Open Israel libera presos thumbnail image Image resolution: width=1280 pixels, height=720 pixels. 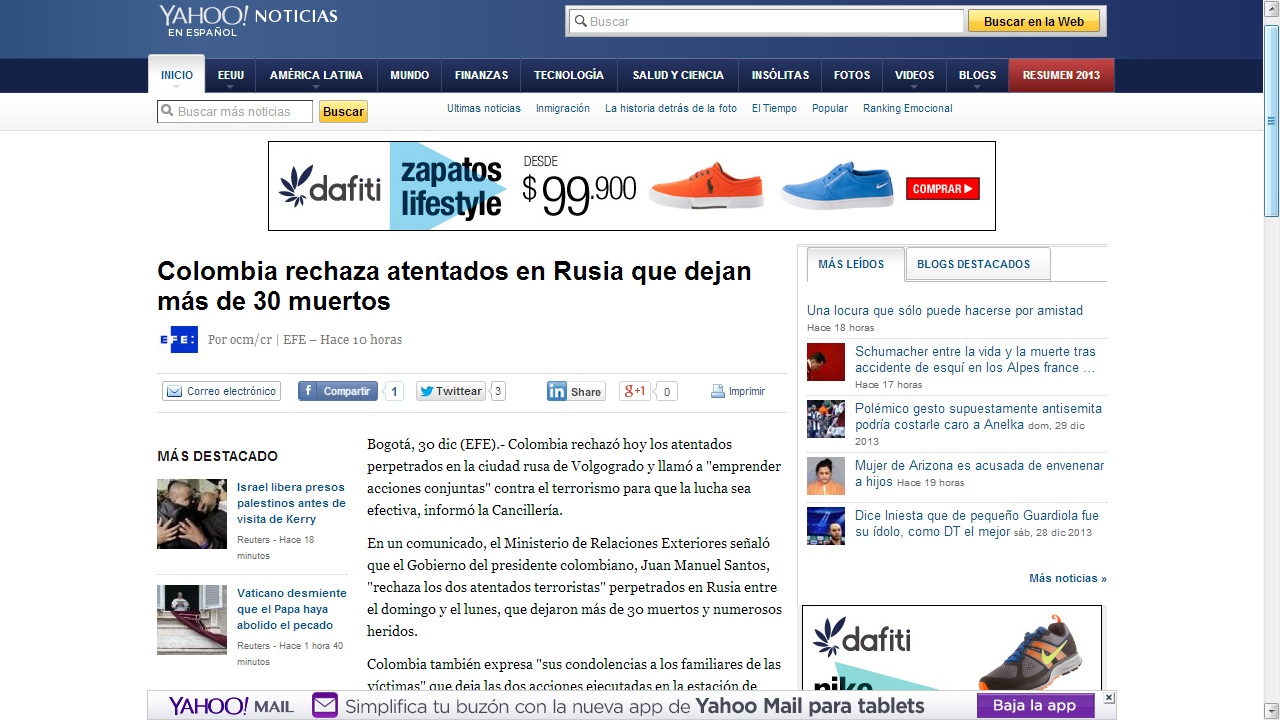pyautogui.click(x=192, y=514)
